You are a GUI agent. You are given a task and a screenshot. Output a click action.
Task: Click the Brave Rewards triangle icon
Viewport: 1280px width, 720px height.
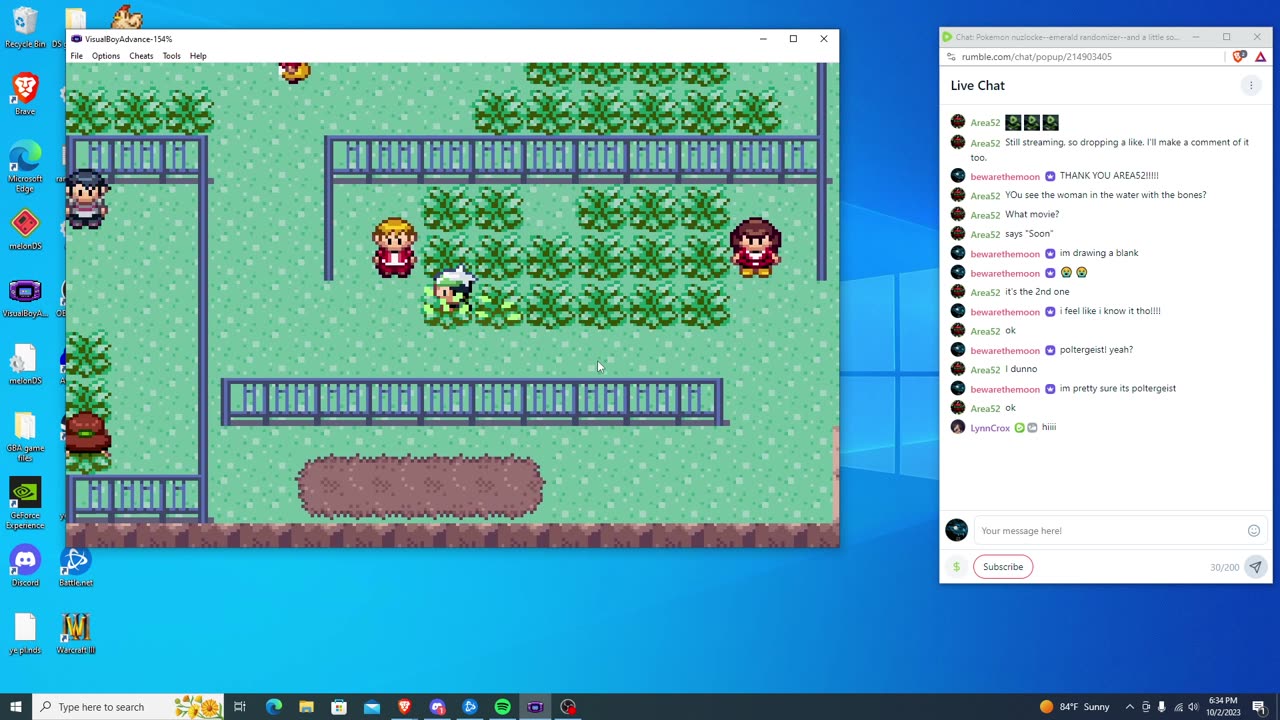point(1260,57)
